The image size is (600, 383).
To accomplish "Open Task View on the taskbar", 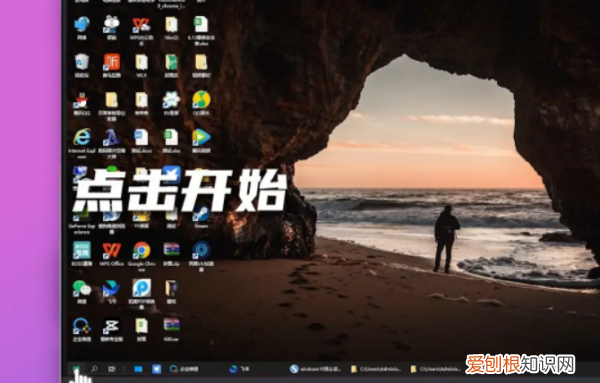I will 112,369.
